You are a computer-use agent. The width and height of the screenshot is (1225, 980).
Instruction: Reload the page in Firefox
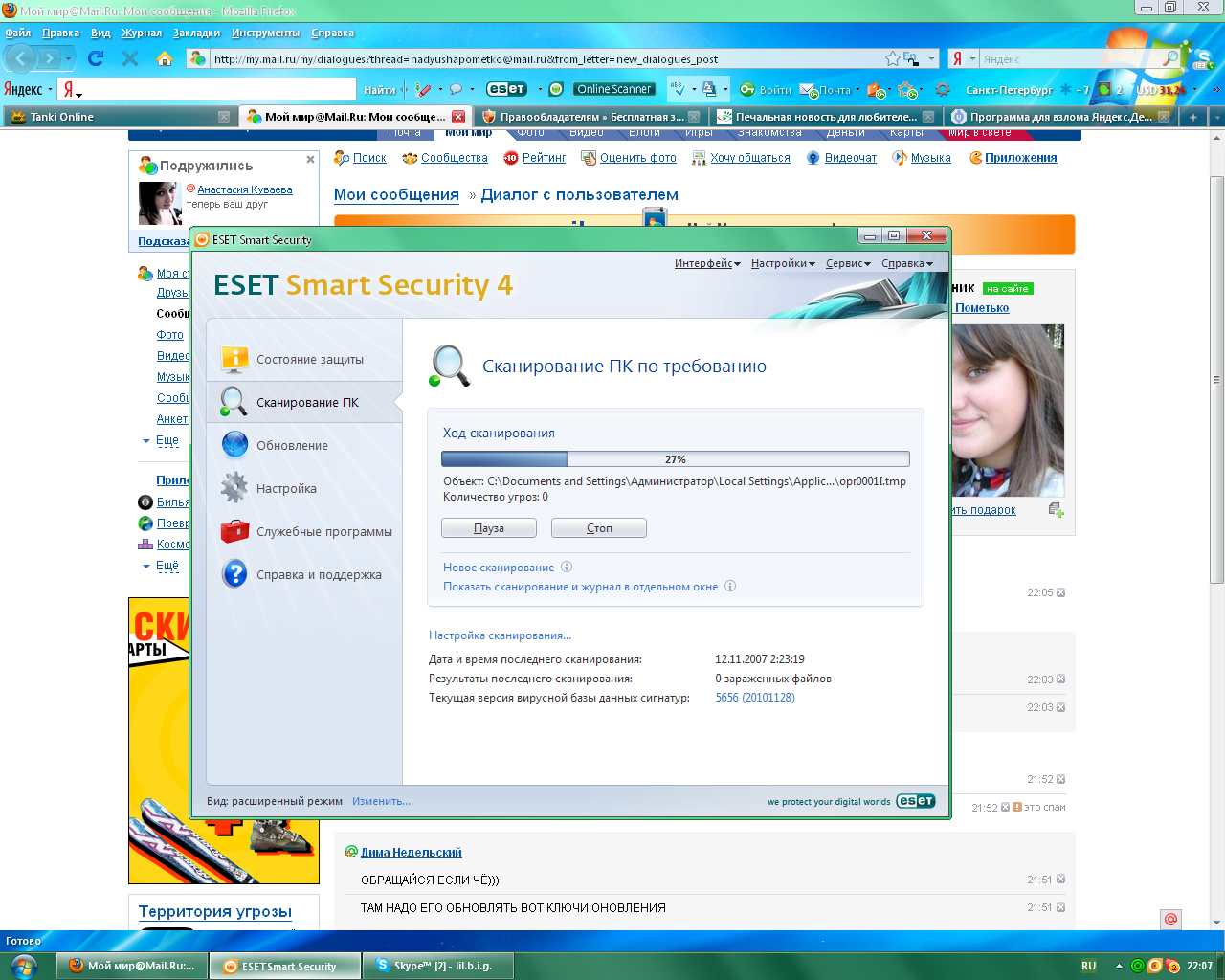tap(96, 58)
